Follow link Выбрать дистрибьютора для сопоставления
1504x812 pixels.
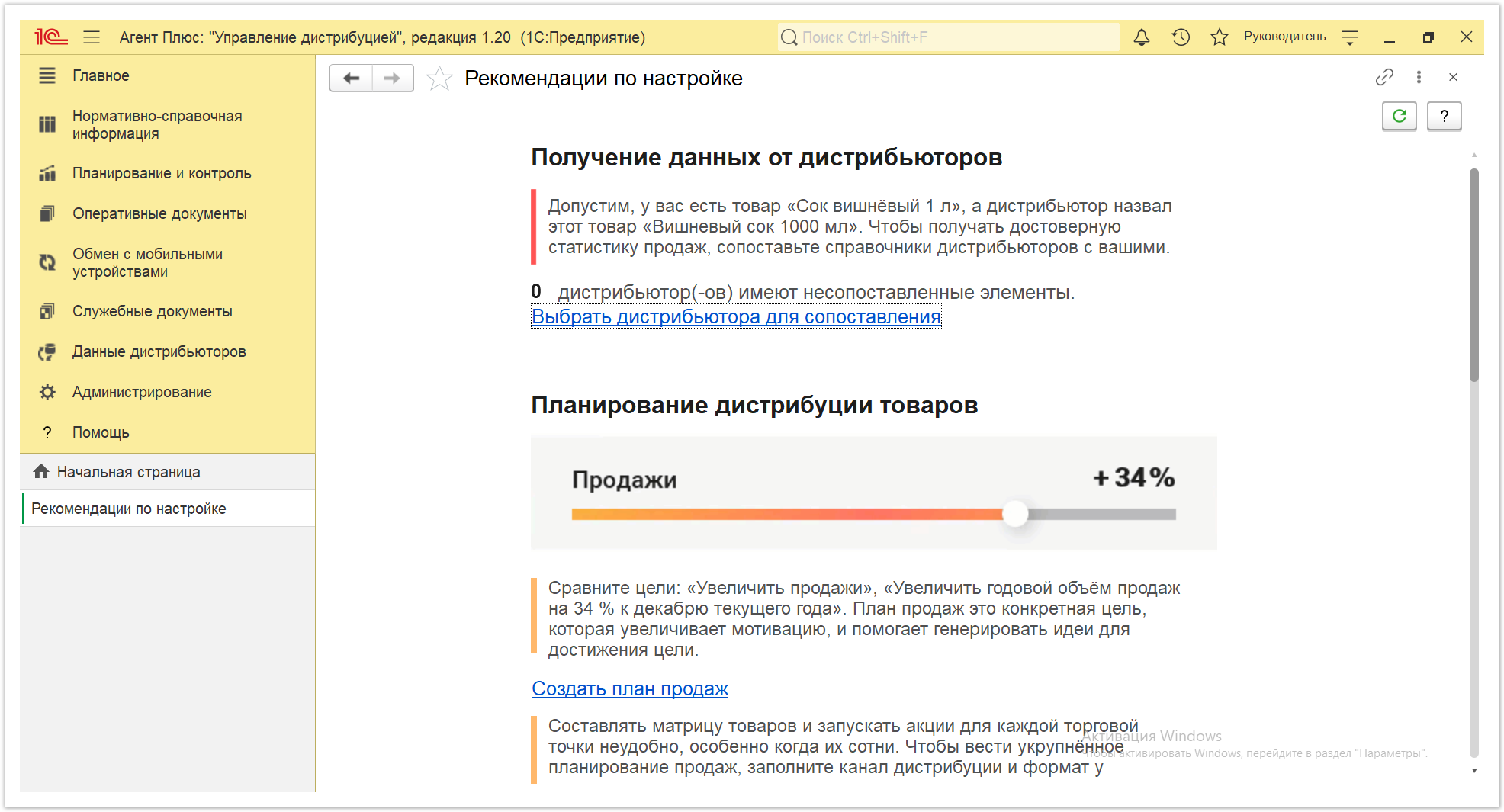click(736, 316)
